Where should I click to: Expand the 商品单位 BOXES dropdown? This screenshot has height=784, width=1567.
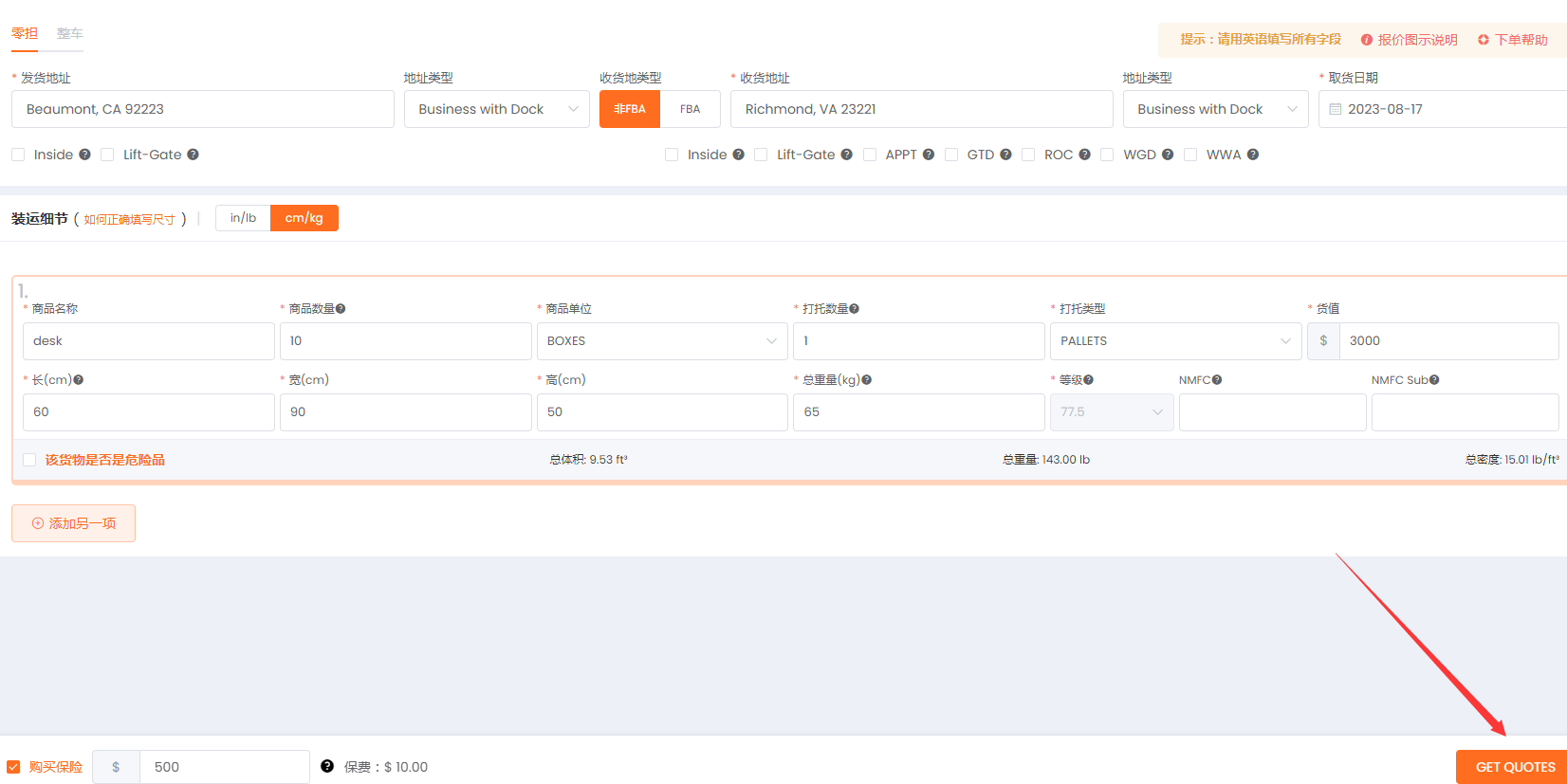pyautogui.click(x=661, y=341)
